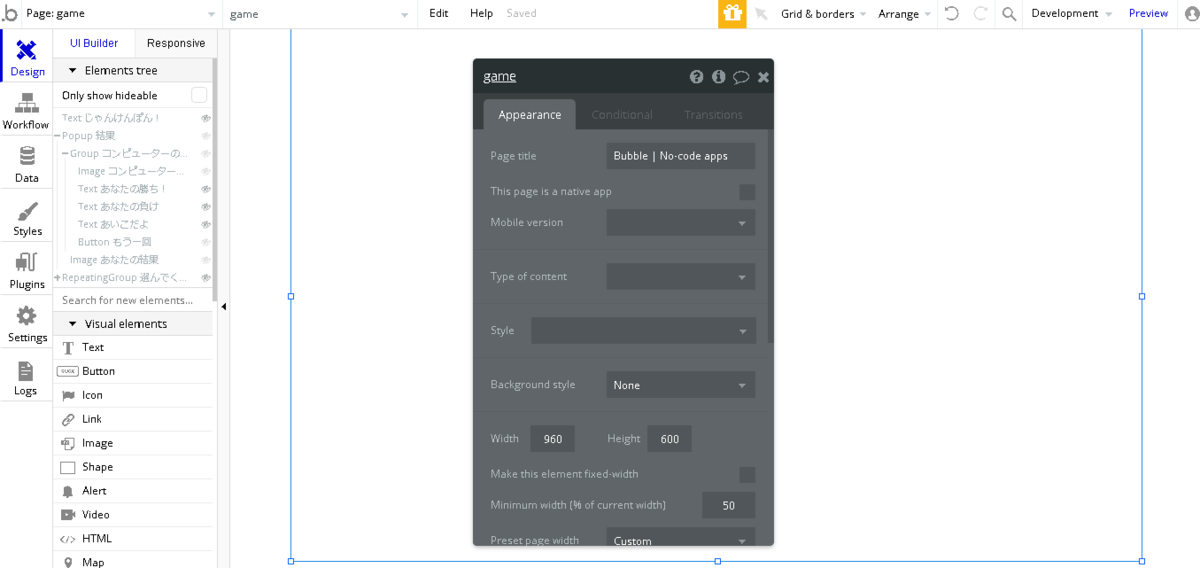Open help question mark in game panel
The height and width of the screenshot is (568, 1200).
696,76
